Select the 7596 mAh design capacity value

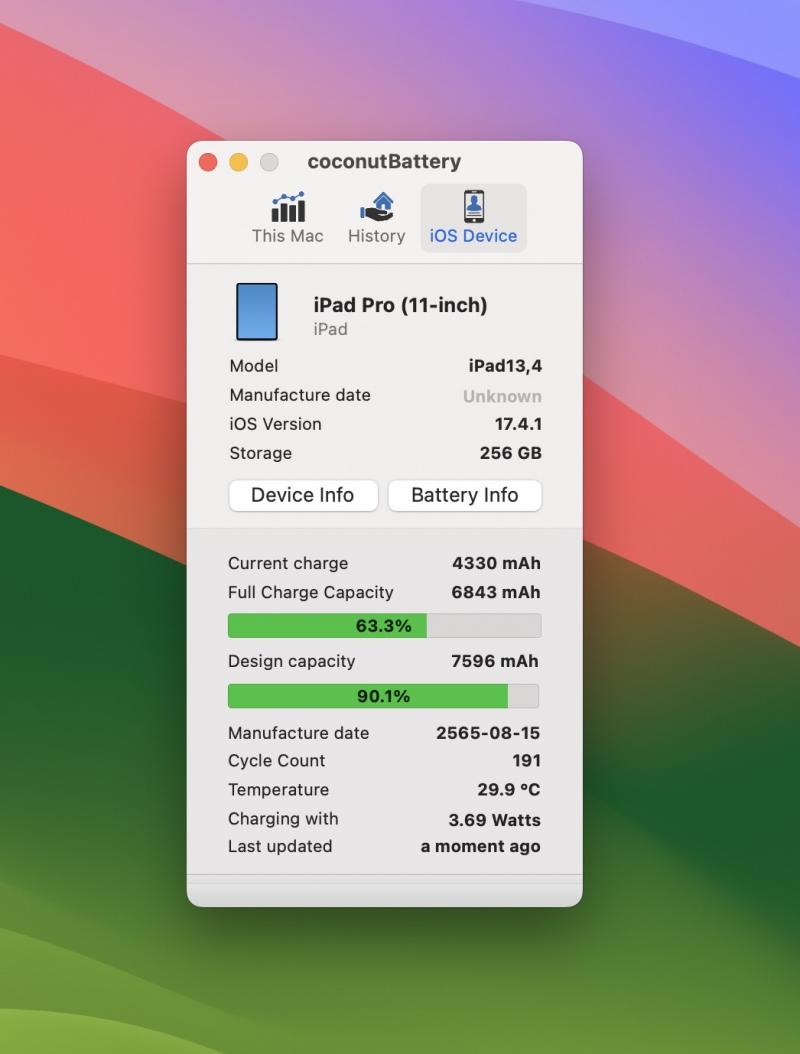(495, 661)
